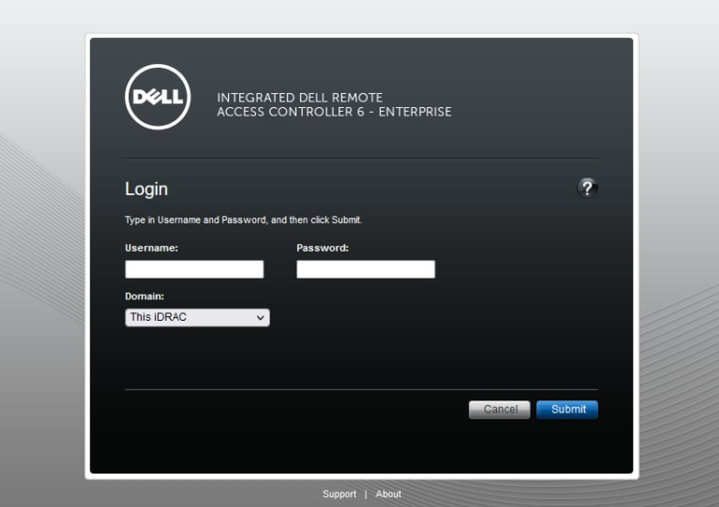Click the 'Integrated Dell Remote' title line

pos(300,98)
